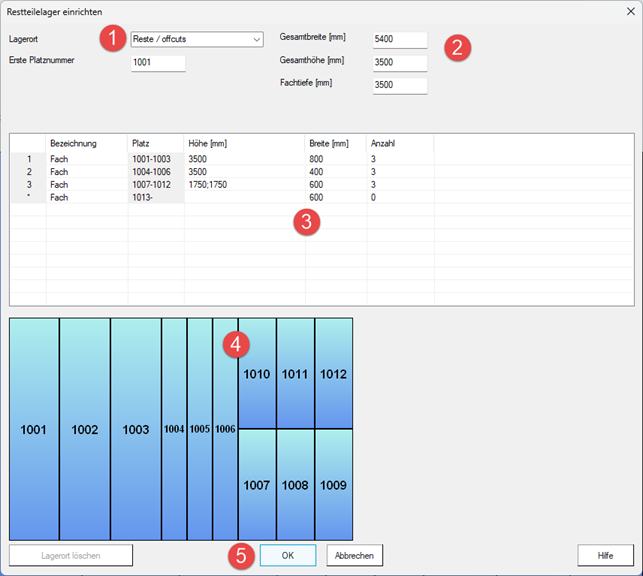Click the Höhe cell showing 1750;1750

(244, 185)
